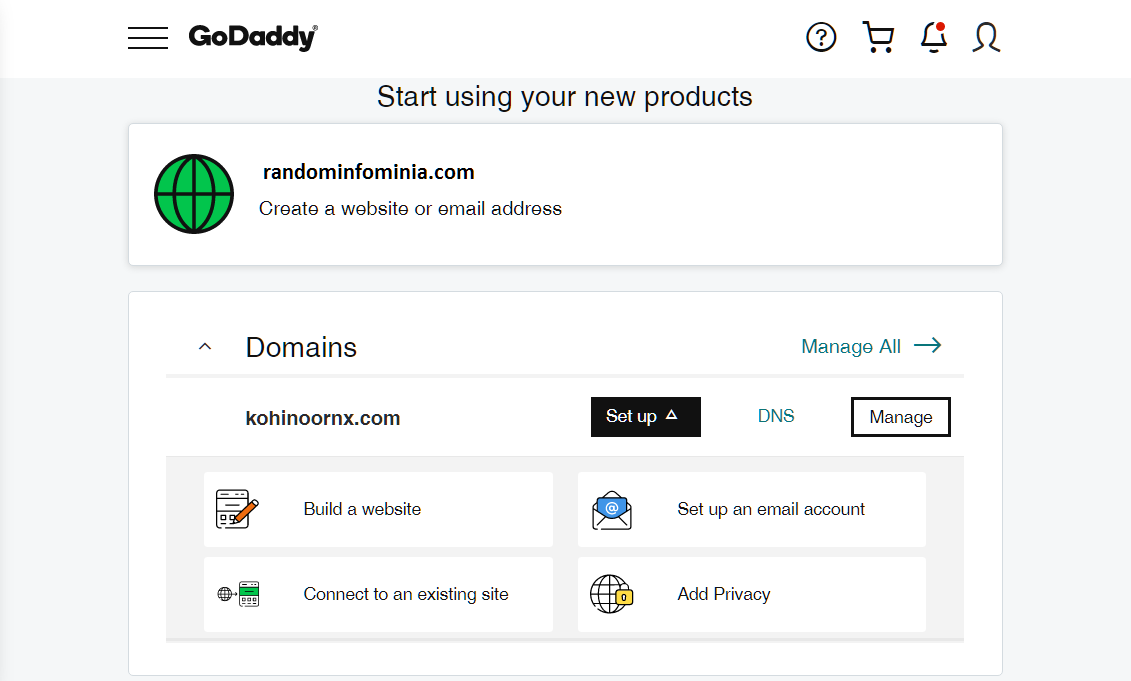Open the shopping cart
This screenshot has height=681, width=1131.
(879, 38)
